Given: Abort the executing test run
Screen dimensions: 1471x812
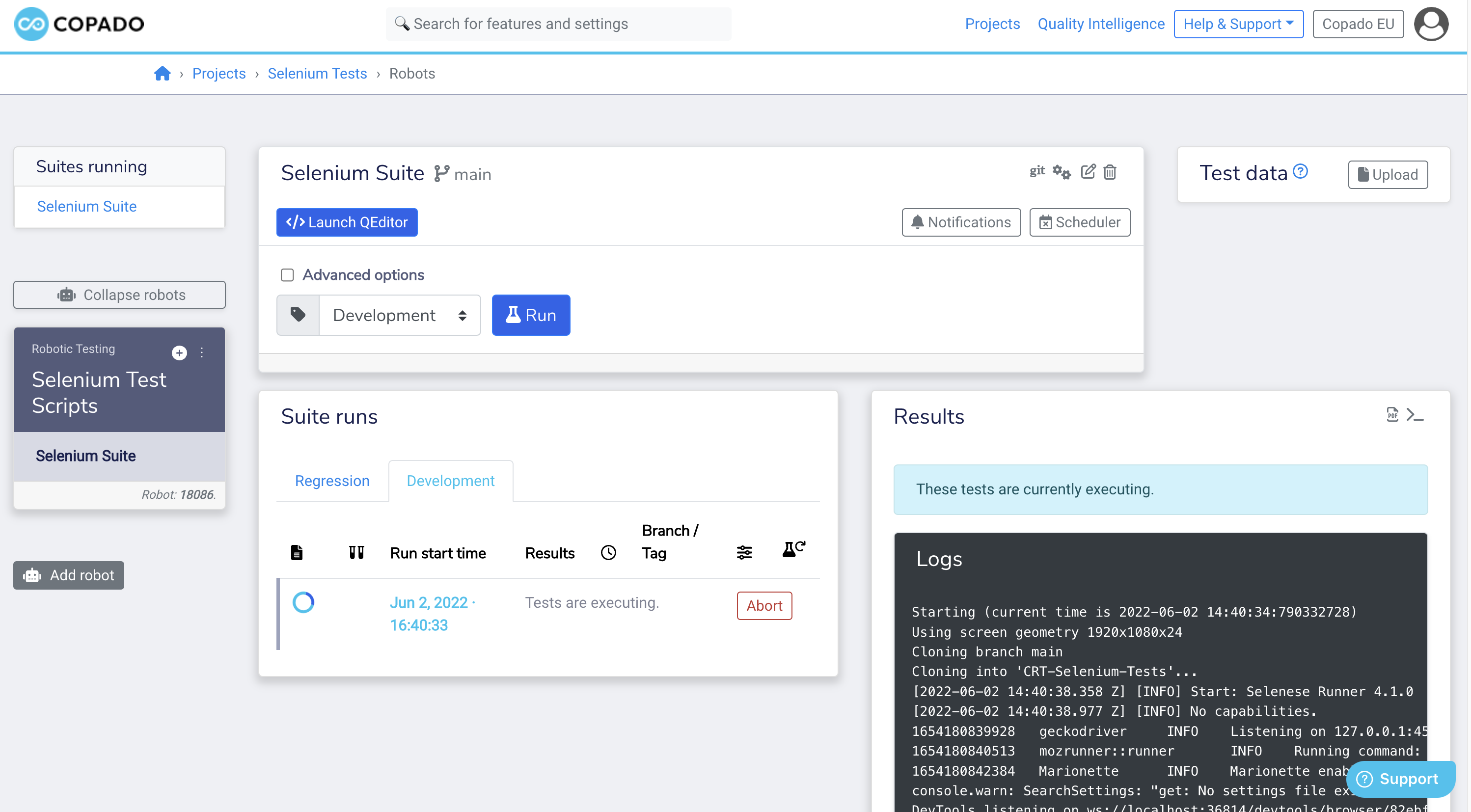Looking at the screenshot, I should coord(764,606).
